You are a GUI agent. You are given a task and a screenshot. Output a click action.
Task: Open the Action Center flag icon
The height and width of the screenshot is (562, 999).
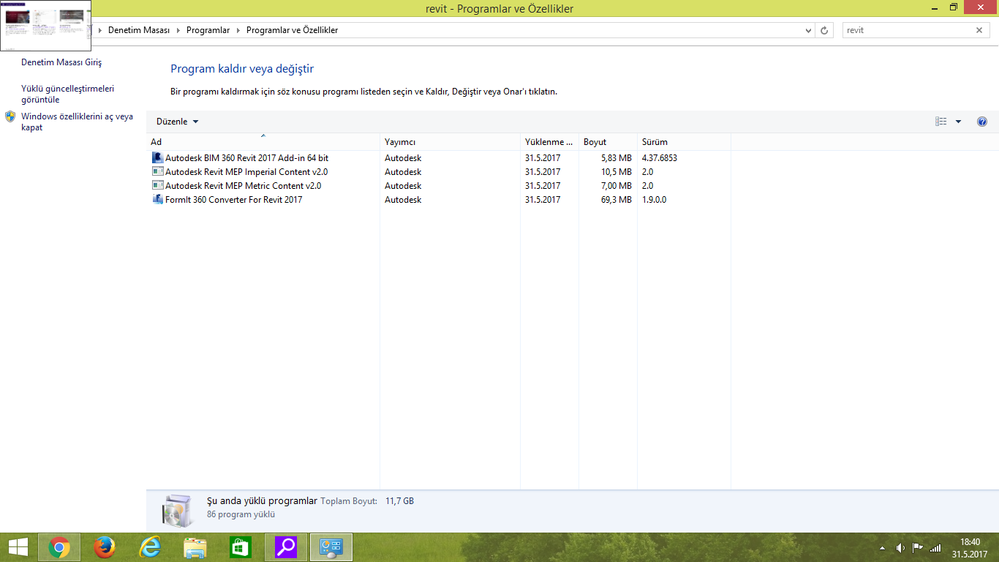[917, 548]
